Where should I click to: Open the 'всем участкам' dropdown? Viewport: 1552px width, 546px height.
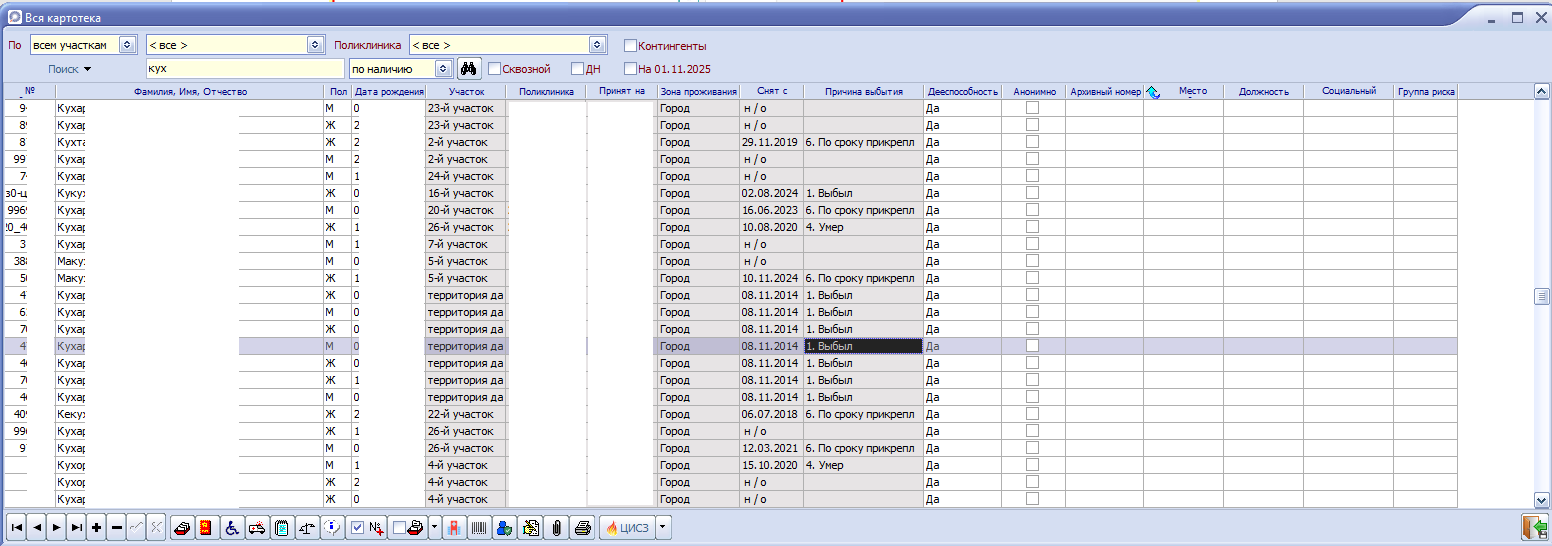coord(126,45)
